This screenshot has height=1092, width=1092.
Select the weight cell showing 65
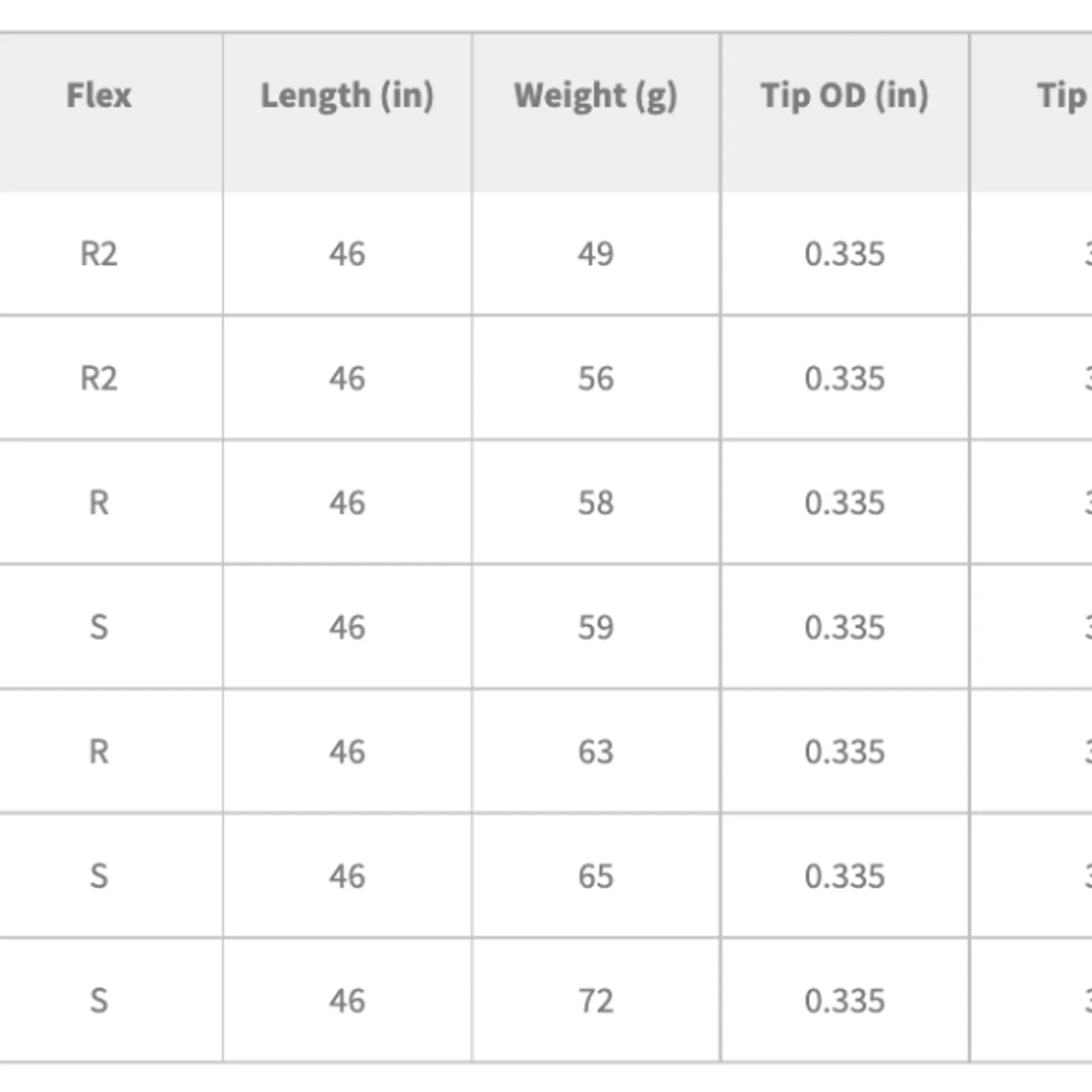(x=596, y=876)
